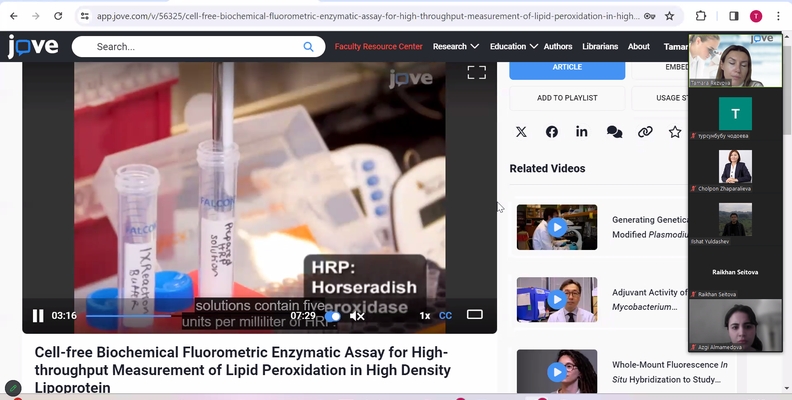Open Adjuvant Activity of Mycobacterium title

tap(650, 299)
